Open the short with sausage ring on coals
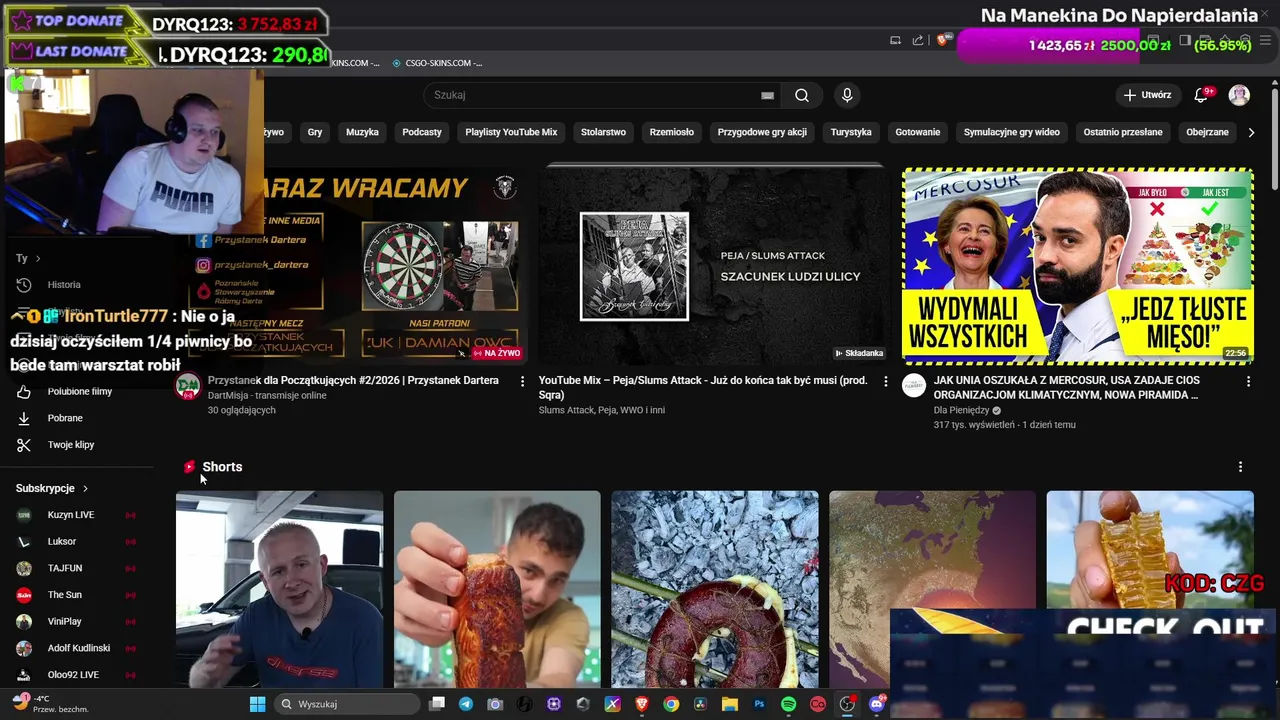This screenshot has height=720, width=1280. 715,589
